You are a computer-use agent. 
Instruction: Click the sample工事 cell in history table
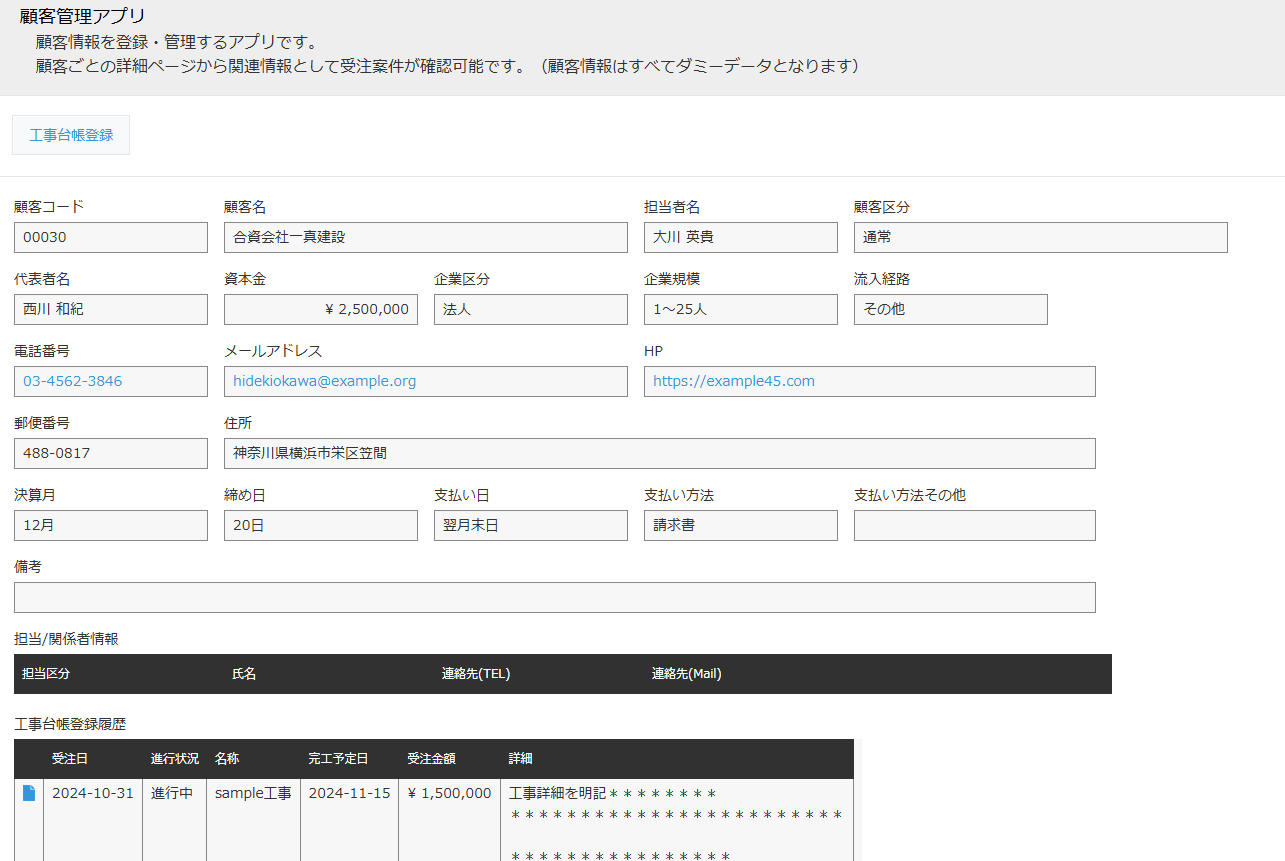[x=253, y=793]
